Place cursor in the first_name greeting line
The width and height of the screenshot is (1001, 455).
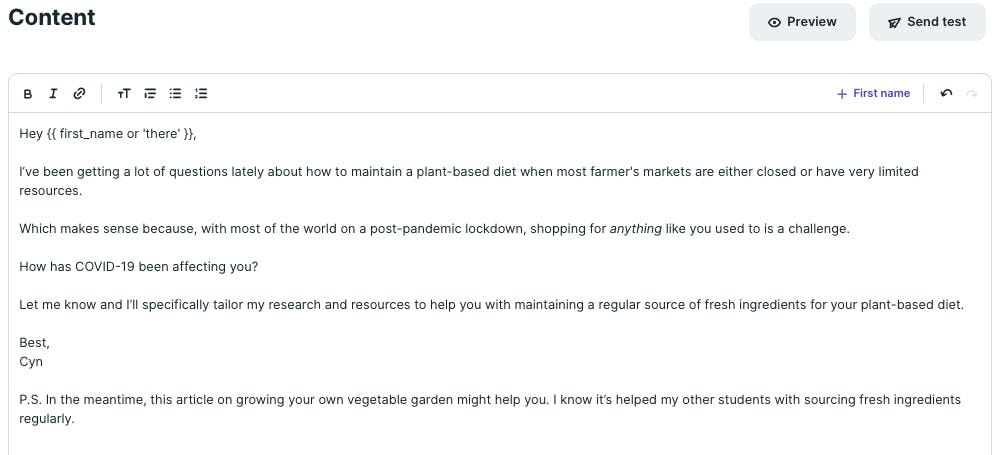click(108, 133)
